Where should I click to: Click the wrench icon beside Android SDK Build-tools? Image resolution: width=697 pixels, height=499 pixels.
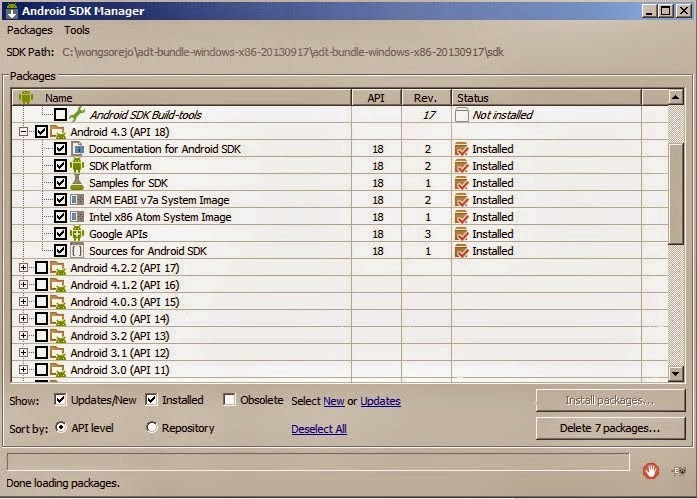coord(77,114)
